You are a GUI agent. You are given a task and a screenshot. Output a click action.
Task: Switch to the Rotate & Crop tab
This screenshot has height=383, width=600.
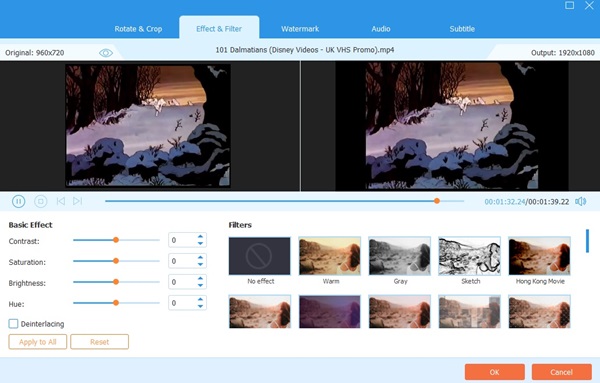pyautogui.click(x=138, y=29)
